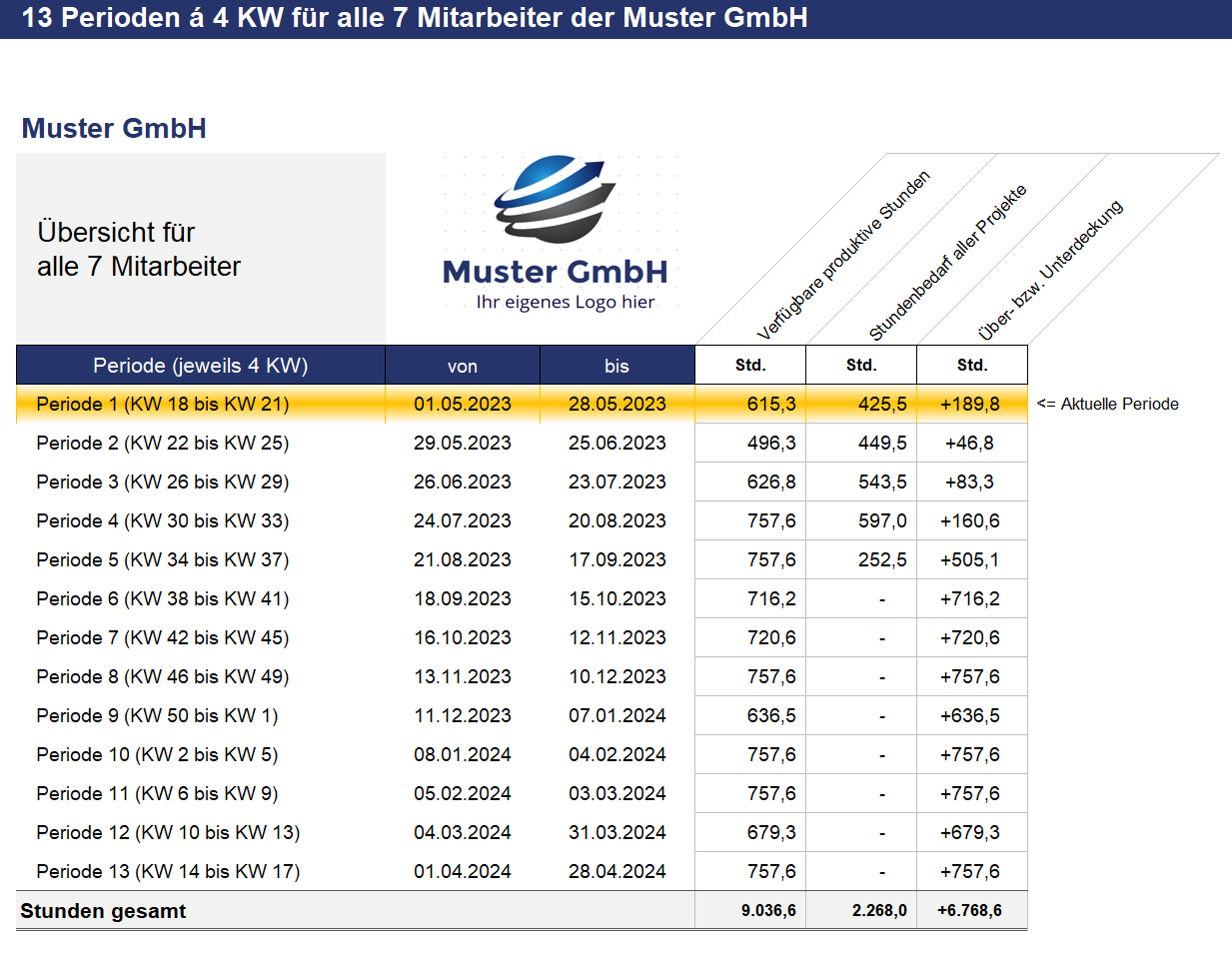Select the +505,1 surplus cell
The width and height of the screenshot is (1232, 965).
coord(971,559)
